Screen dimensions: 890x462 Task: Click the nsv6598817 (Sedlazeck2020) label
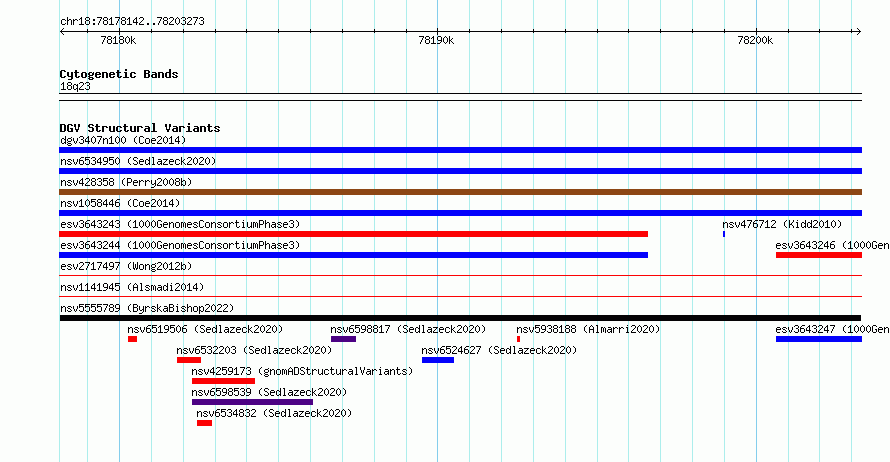pyautogui.click(x=408, y=329)
